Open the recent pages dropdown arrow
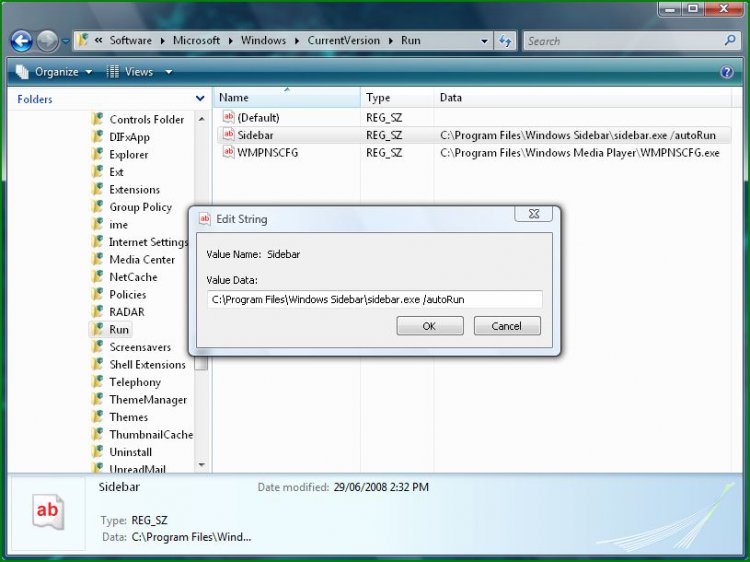 click(x=66, y=42)
